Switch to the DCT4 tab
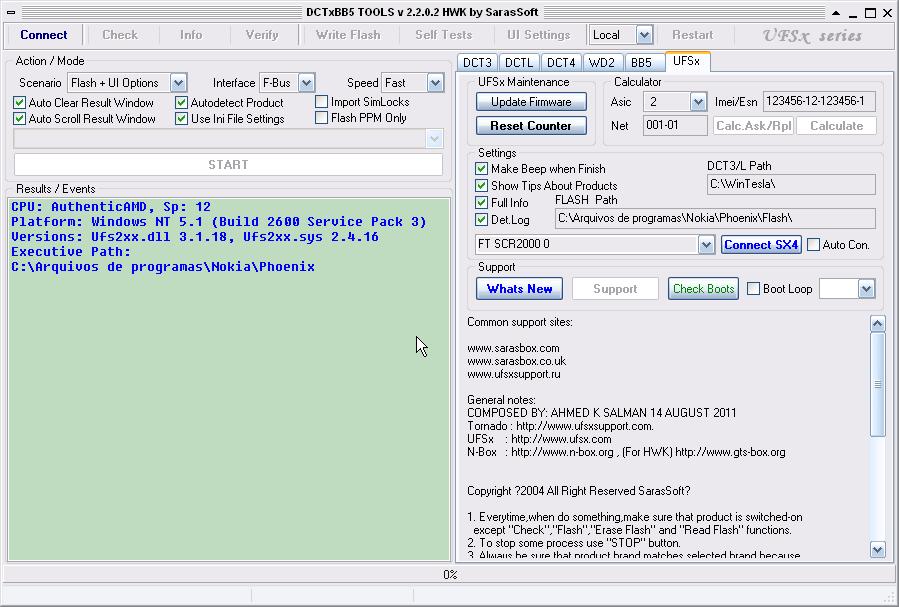 561,62
